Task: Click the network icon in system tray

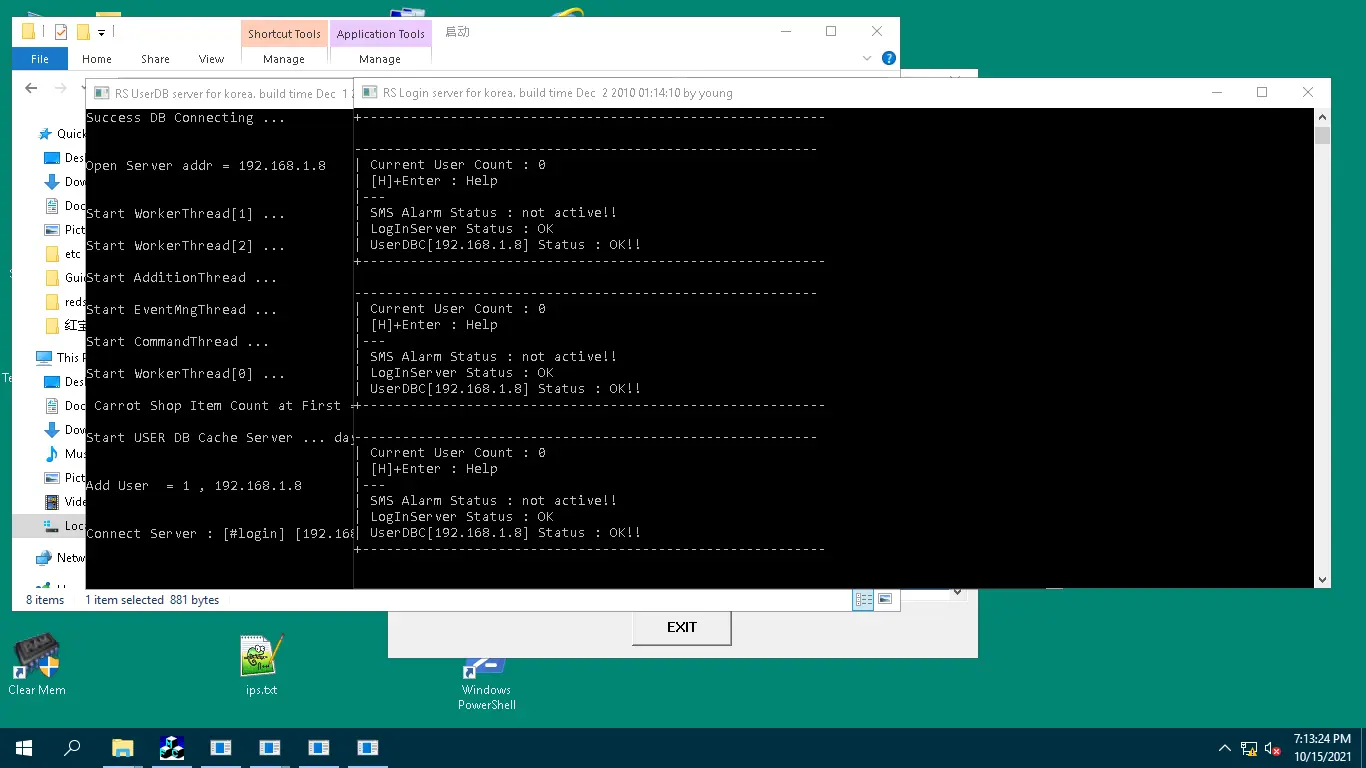Action: click(x=1249, y=748)
